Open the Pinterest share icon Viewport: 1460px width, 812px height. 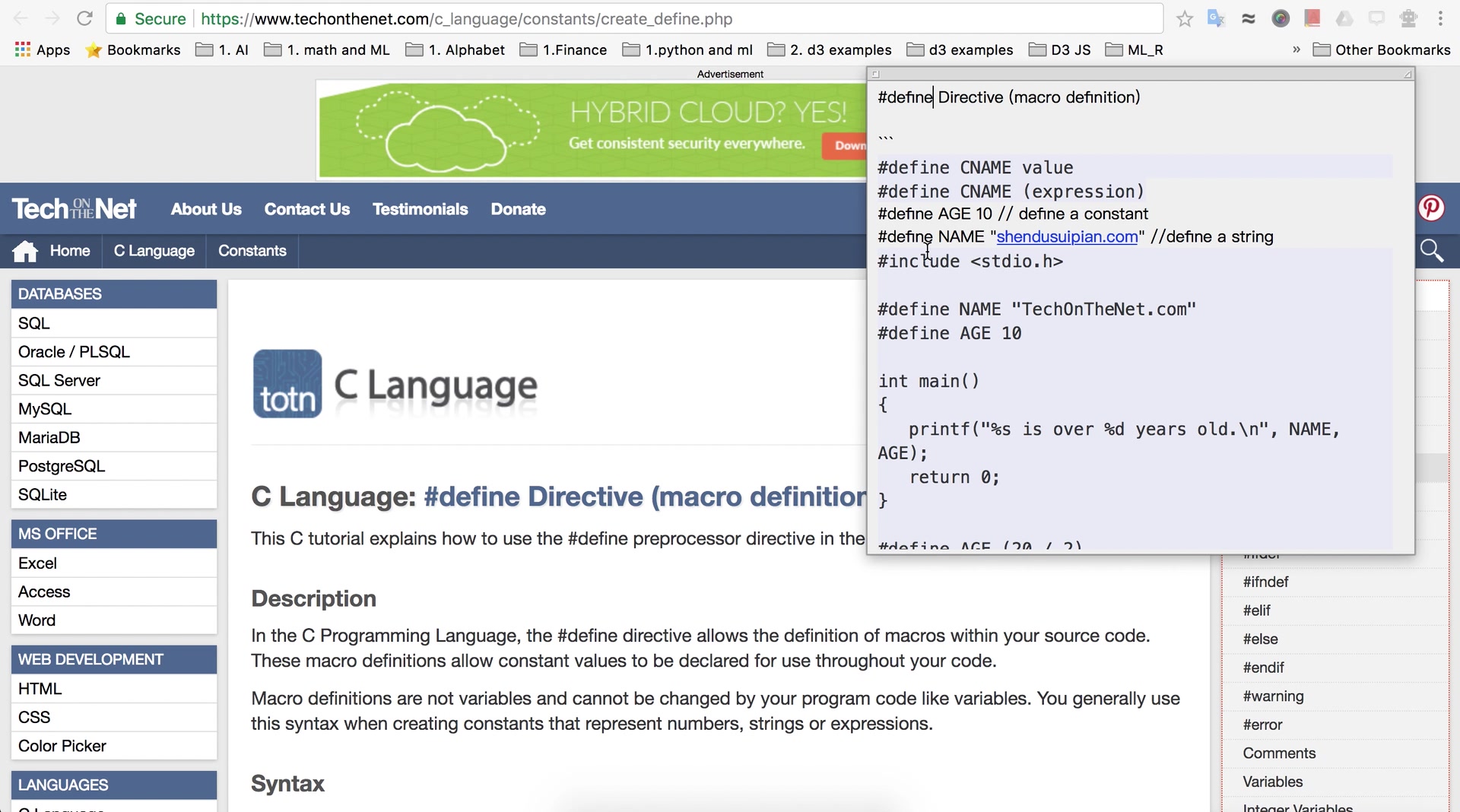[x=1431, y=208]
